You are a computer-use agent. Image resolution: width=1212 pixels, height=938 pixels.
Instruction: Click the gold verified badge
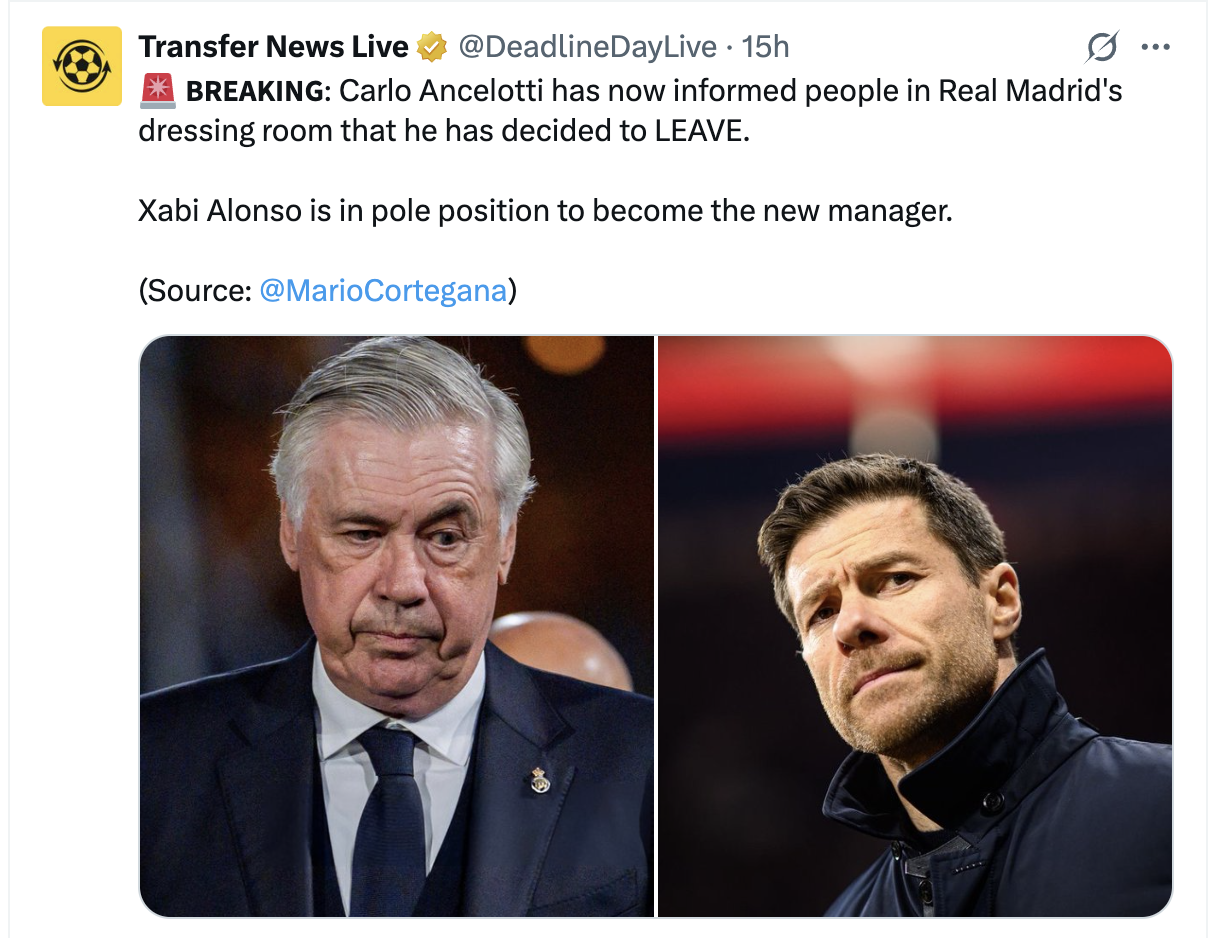(431, 46)
